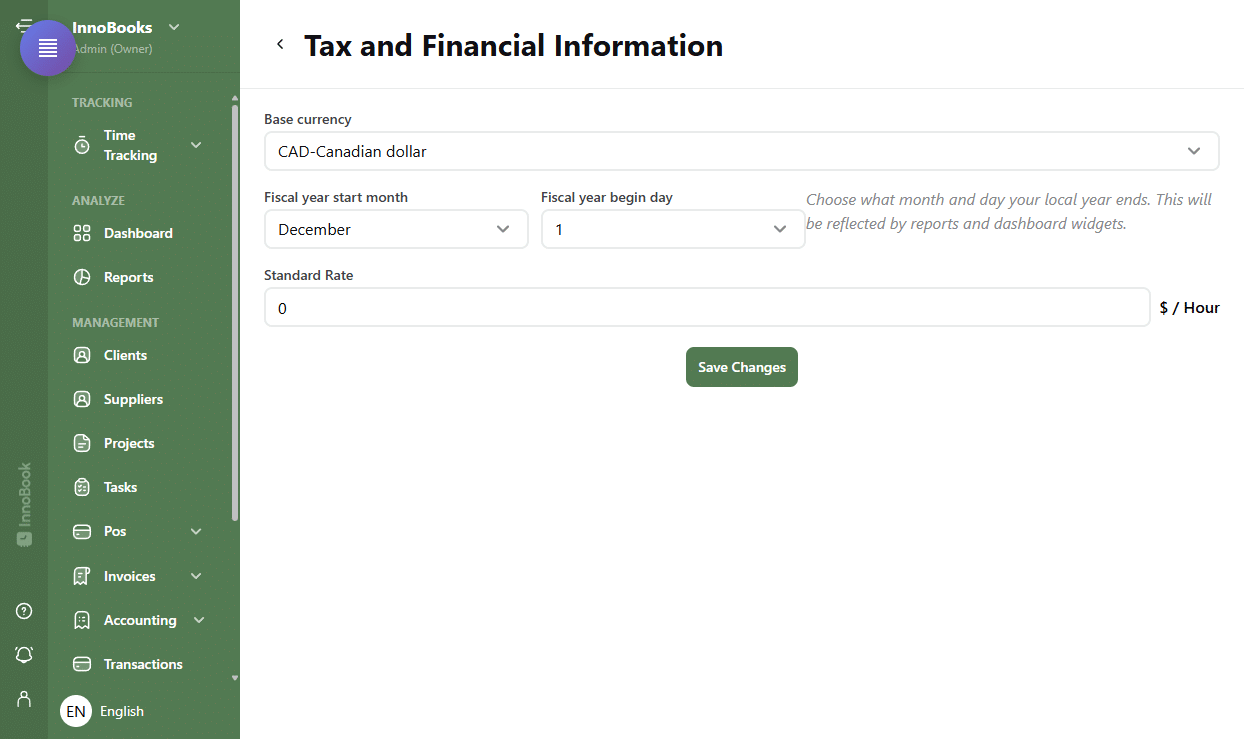Expand the InnoBooks company switcher

click(174, 27)
